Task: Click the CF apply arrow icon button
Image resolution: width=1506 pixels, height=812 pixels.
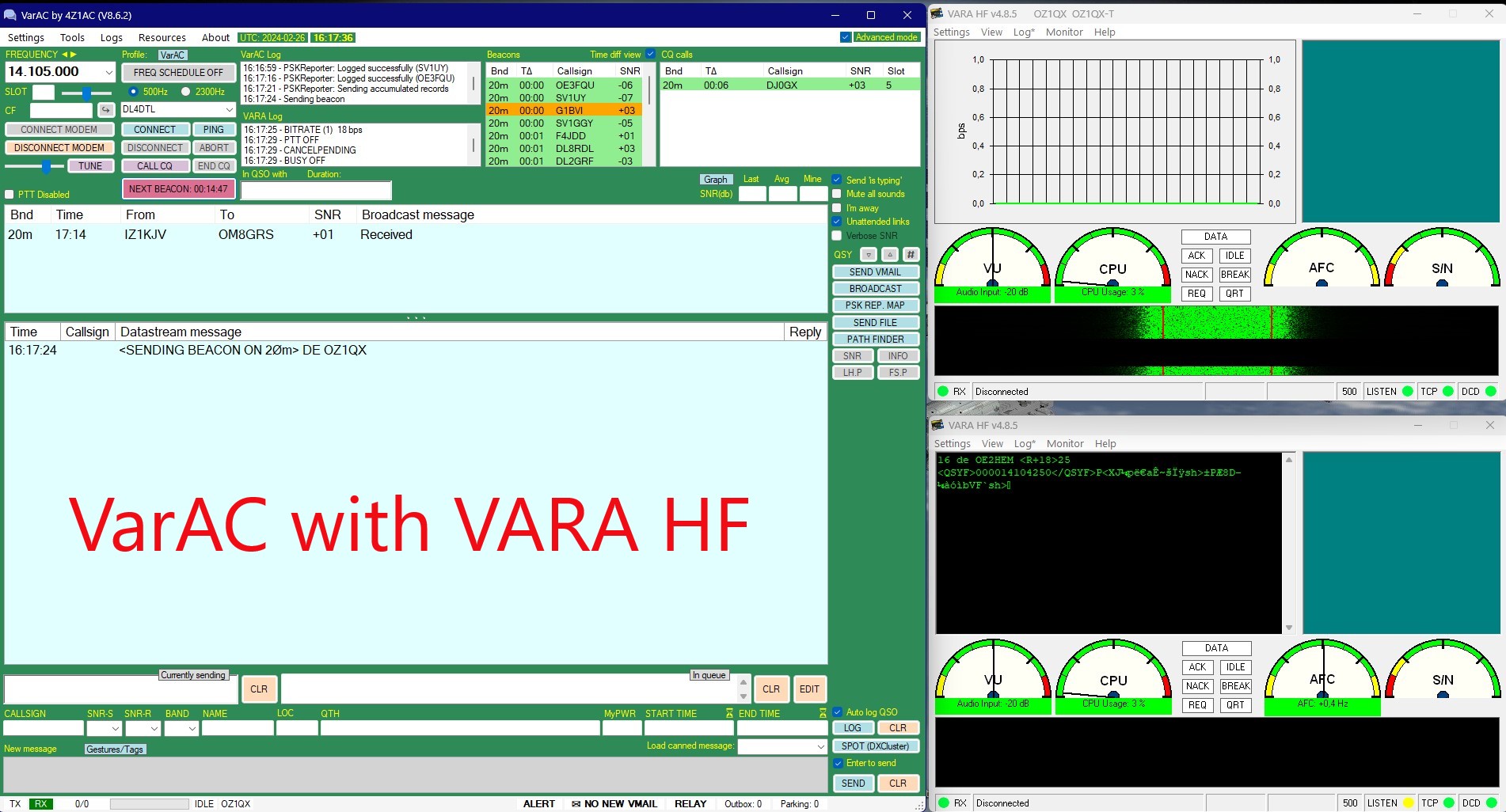Action: click(105, 110)
